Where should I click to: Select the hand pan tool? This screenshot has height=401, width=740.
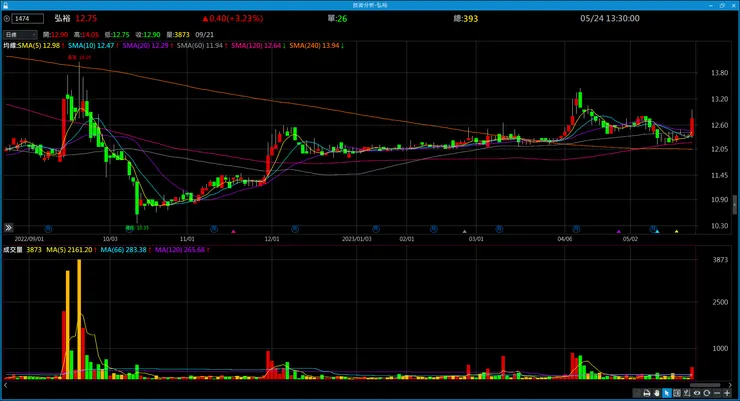(x=656, y=393)
